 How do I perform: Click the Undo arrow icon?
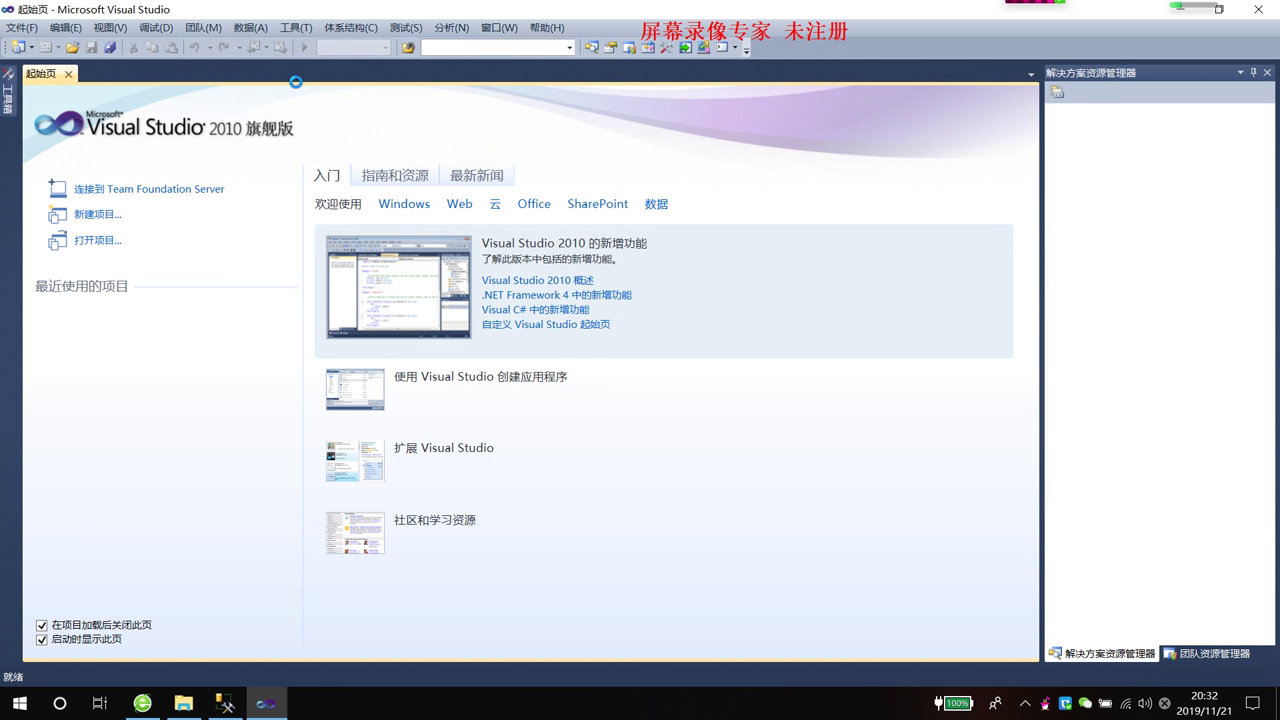pos(194,47)
